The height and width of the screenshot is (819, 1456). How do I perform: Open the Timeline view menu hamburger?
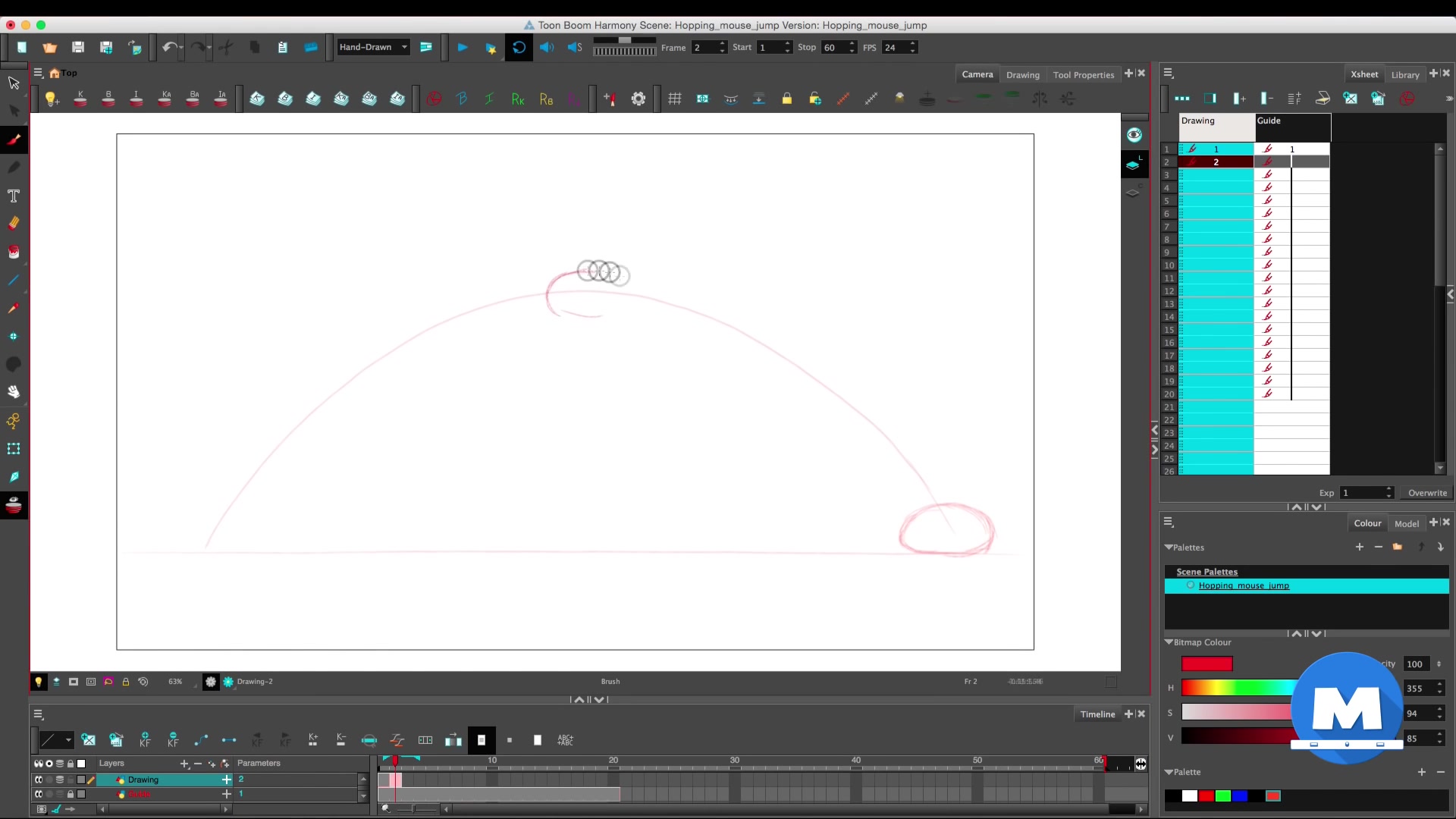[x=38, y=714]
